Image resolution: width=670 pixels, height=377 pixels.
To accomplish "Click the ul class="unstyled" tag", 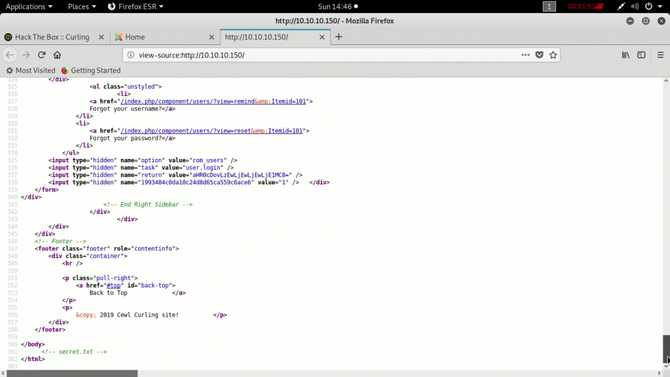I will coord(126,86).
